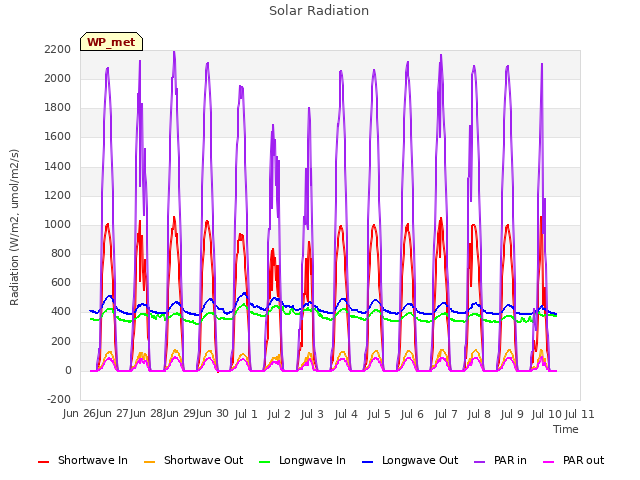Click the Jul 11 x-axis tick label
This screenshot has height=480, width=640.
coord(580,414)
